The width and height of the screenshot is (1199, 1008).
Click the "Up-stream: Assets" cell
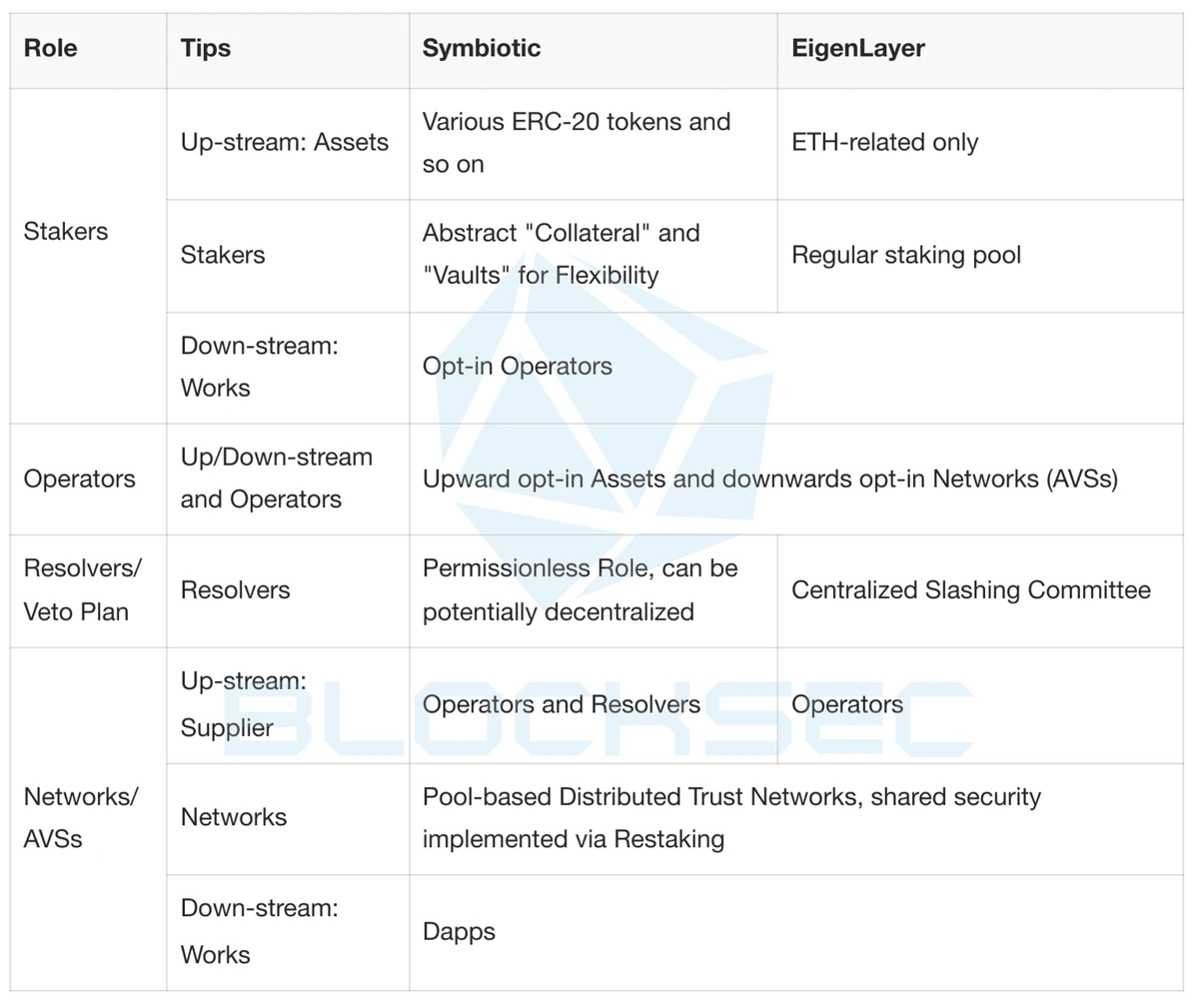point(285,143)
